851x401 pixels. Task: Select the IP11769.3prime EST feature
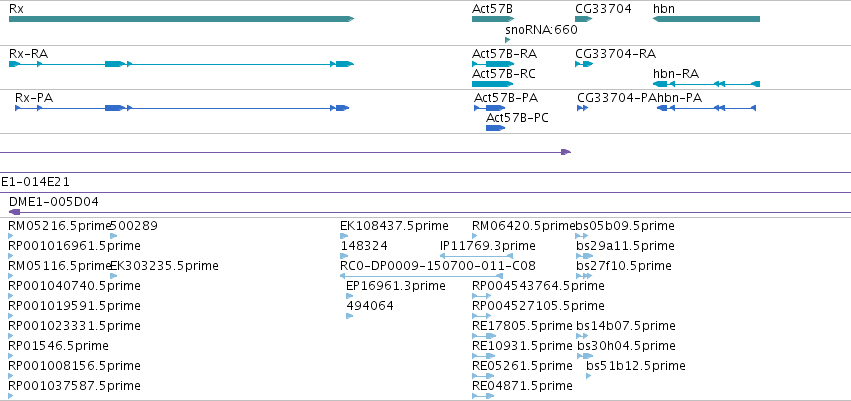[476, 256]
